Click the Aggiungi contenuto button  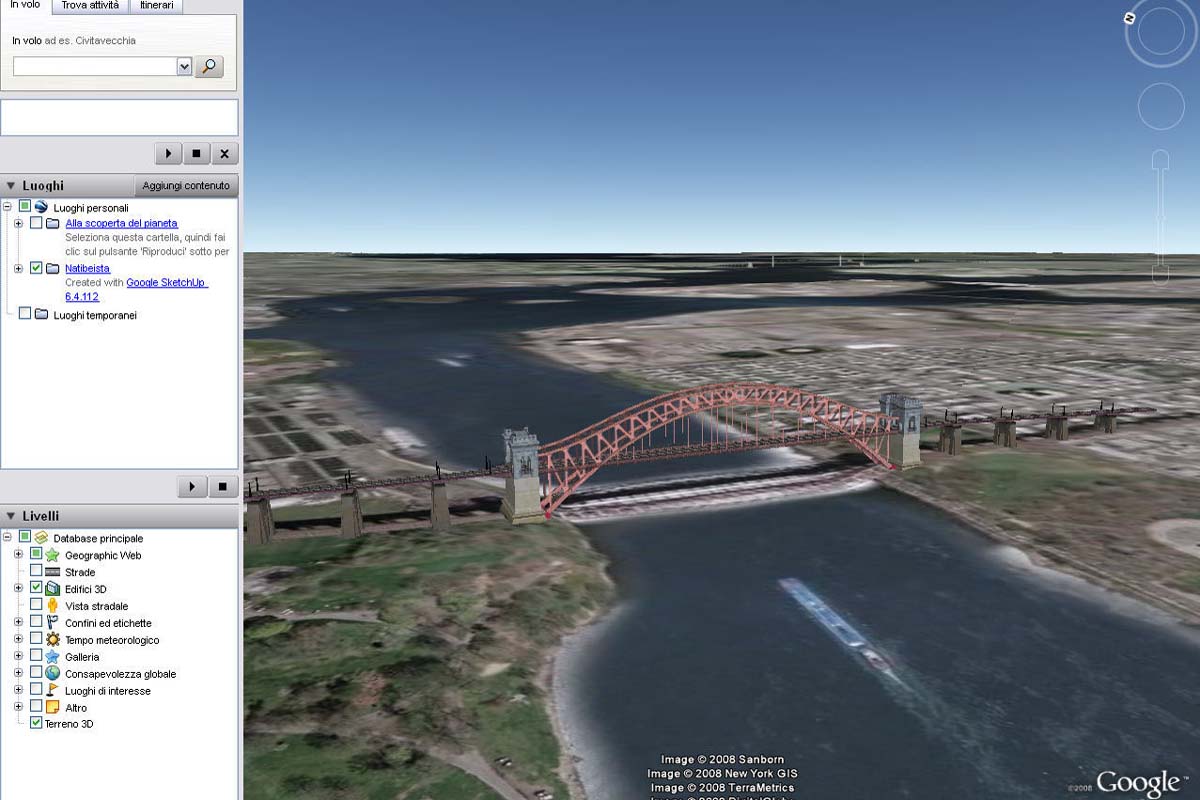pos(186,185)
